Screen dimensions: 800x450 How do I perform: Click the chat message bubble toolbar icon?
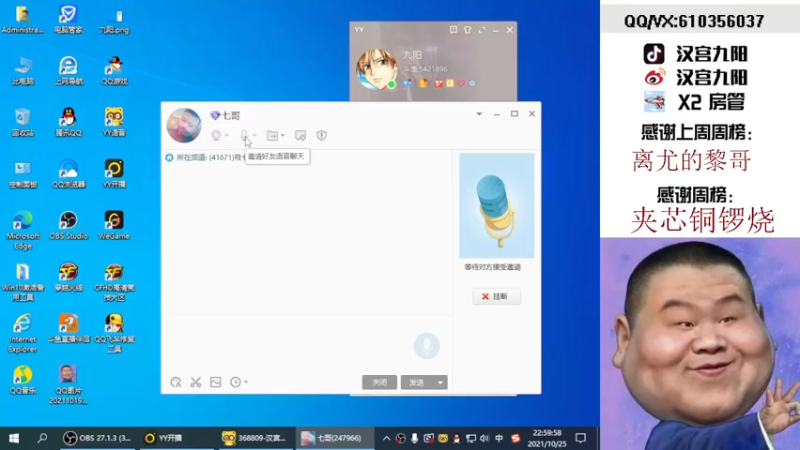[301, 135]
